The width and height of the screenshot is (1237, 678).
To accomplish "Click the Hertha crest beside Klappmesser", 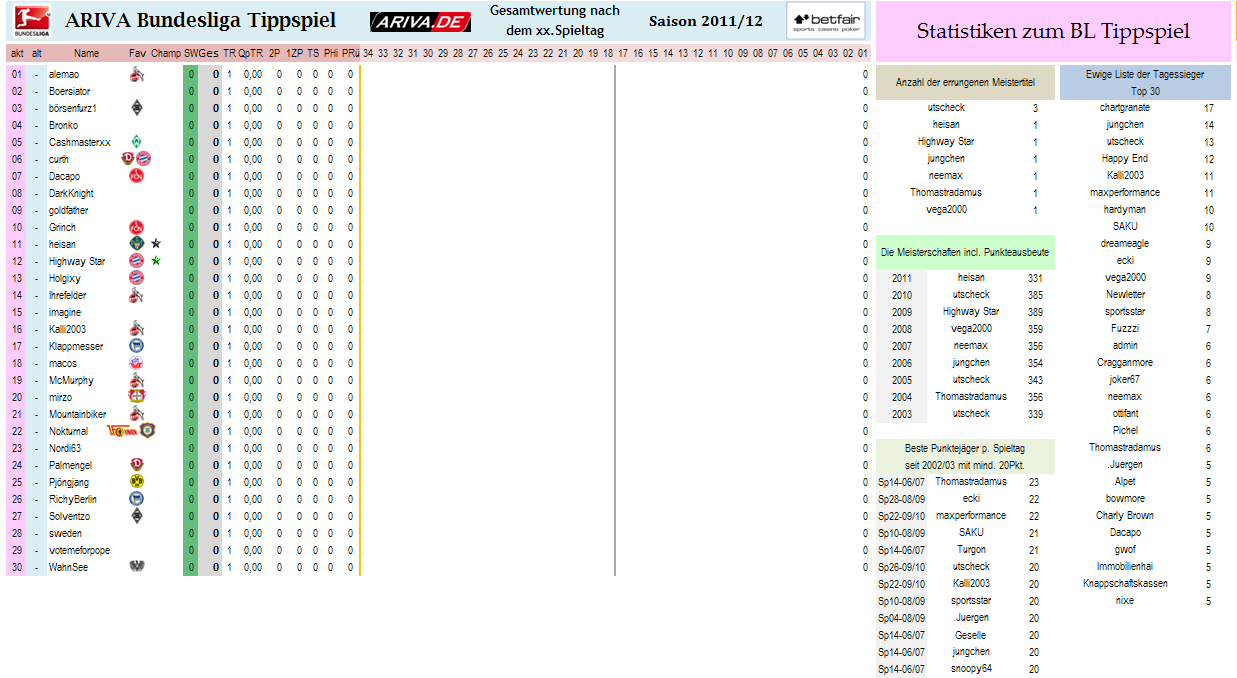I will pos(136,346).
